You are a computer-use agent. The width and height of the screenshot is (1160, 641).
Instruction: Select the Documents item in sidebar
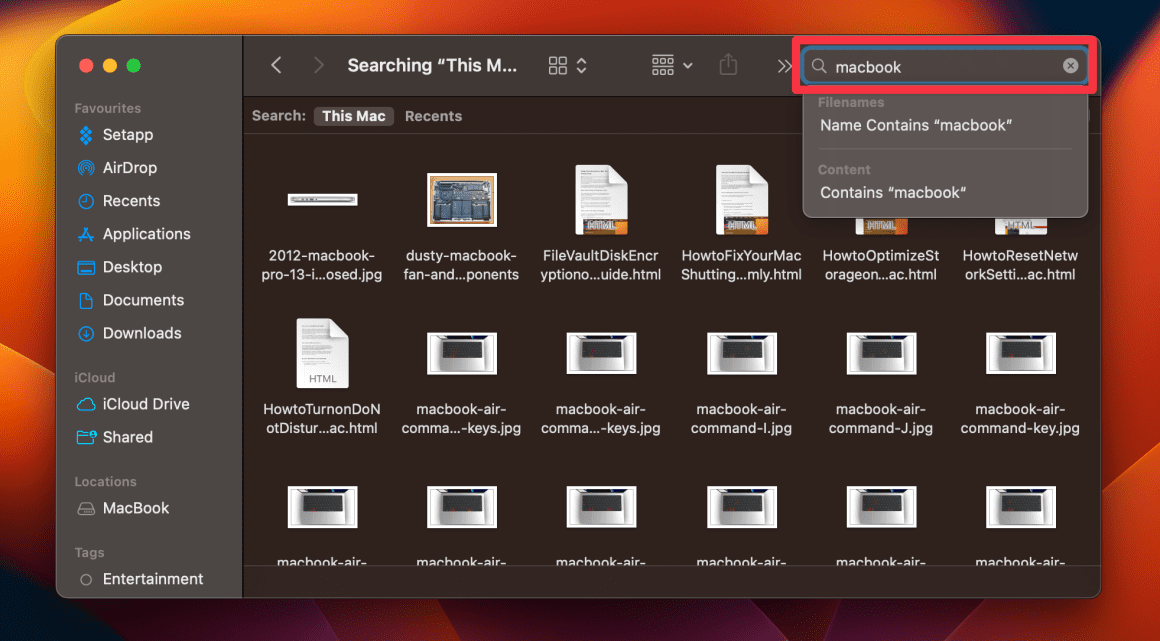pos(143,300)
